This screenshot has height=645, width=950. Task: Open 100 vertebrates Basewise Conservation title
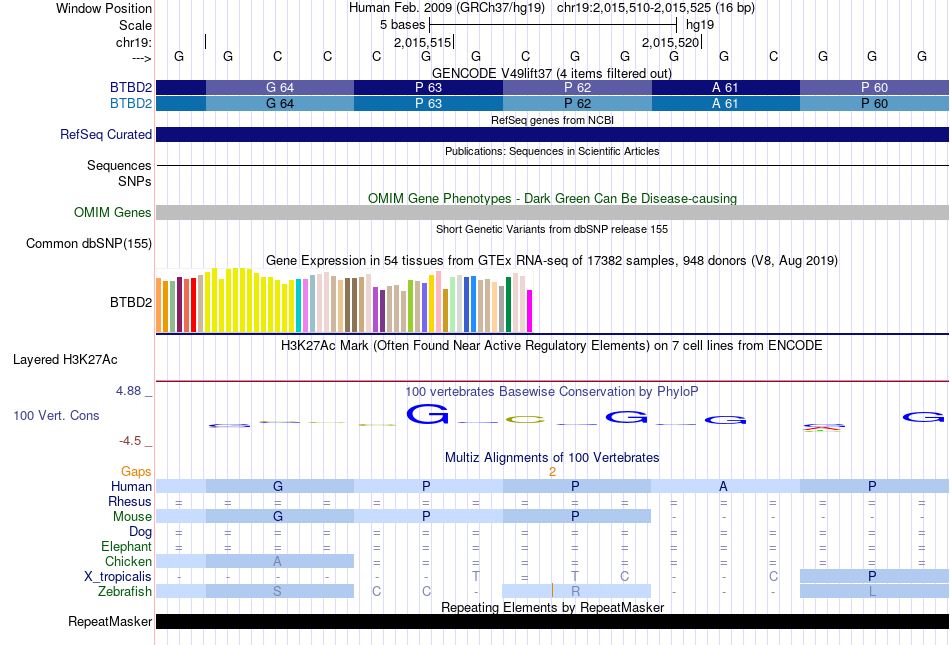coord(552,391)
